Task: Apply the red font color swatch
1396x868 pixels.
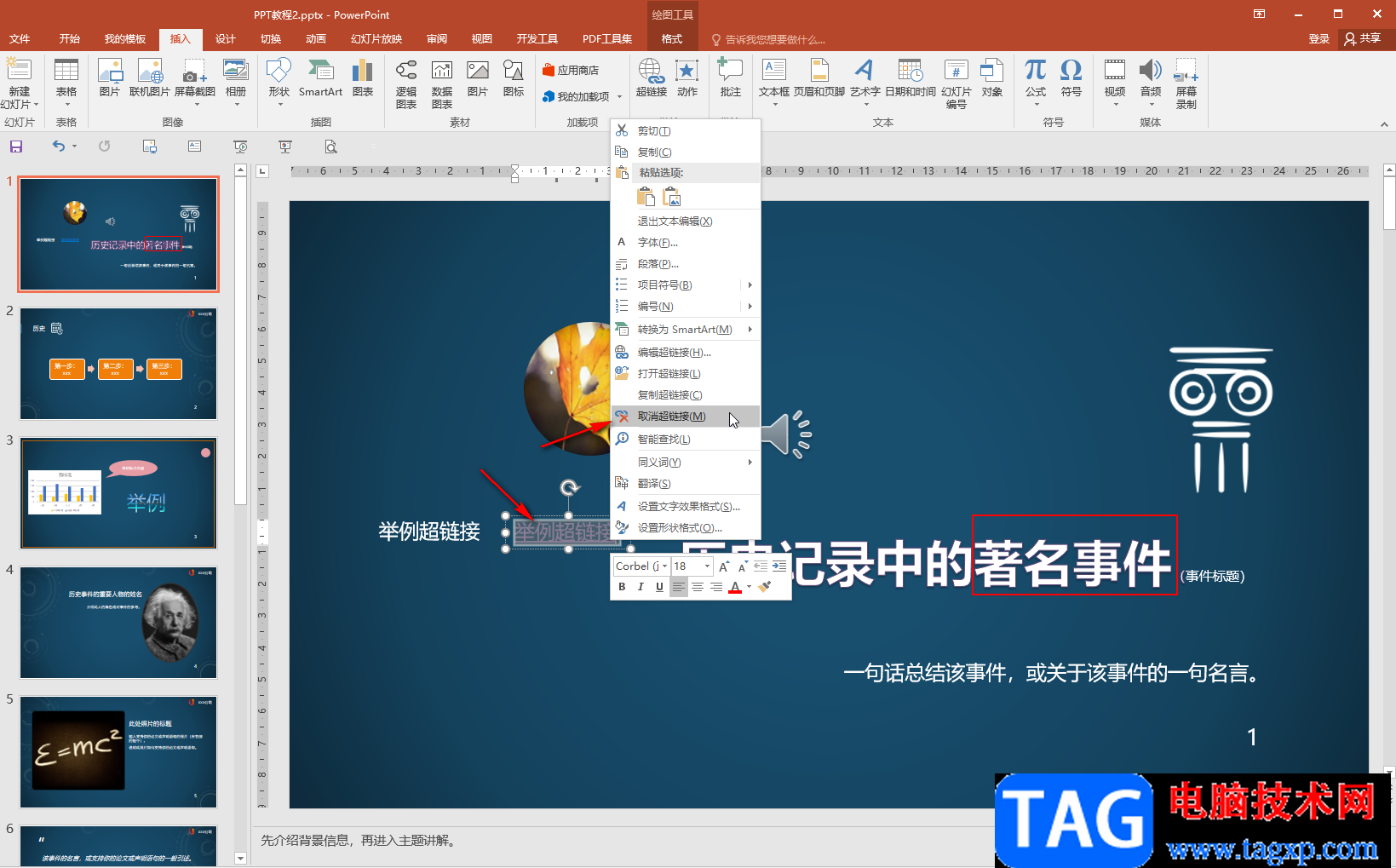Action: point(735,587)
